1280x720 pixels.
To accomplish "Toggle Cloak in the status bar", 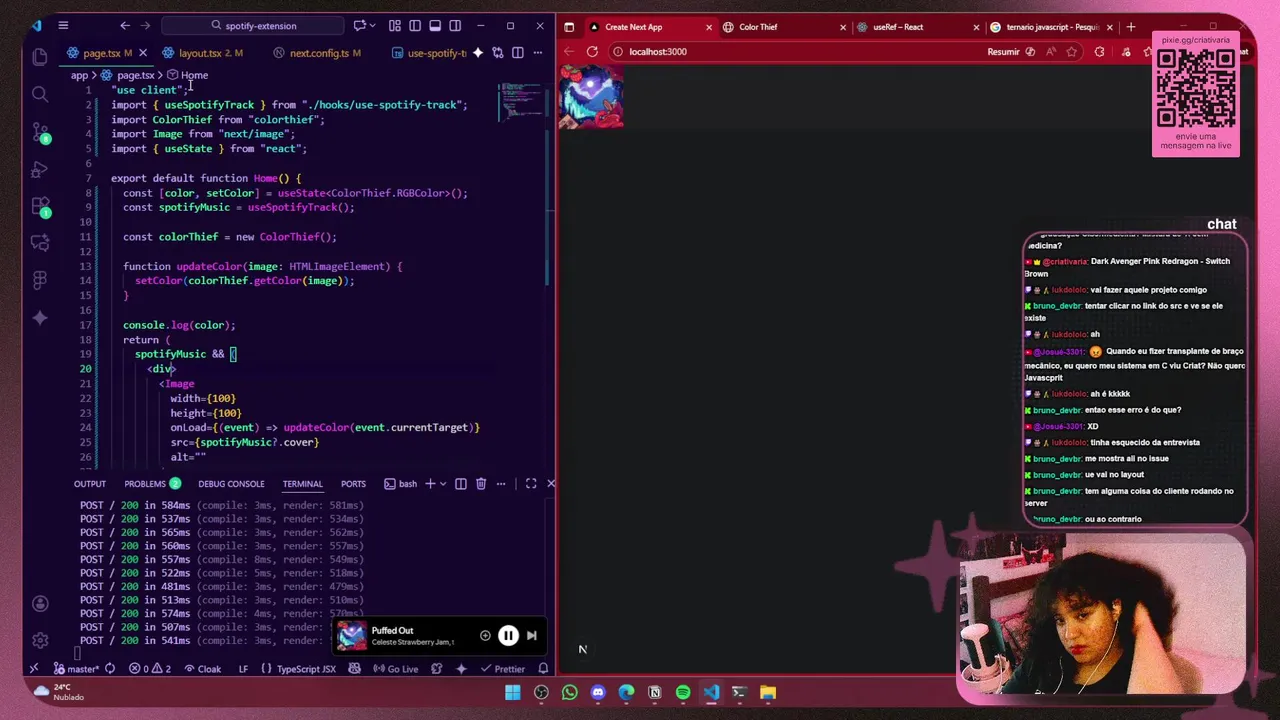I will point(203,669).
